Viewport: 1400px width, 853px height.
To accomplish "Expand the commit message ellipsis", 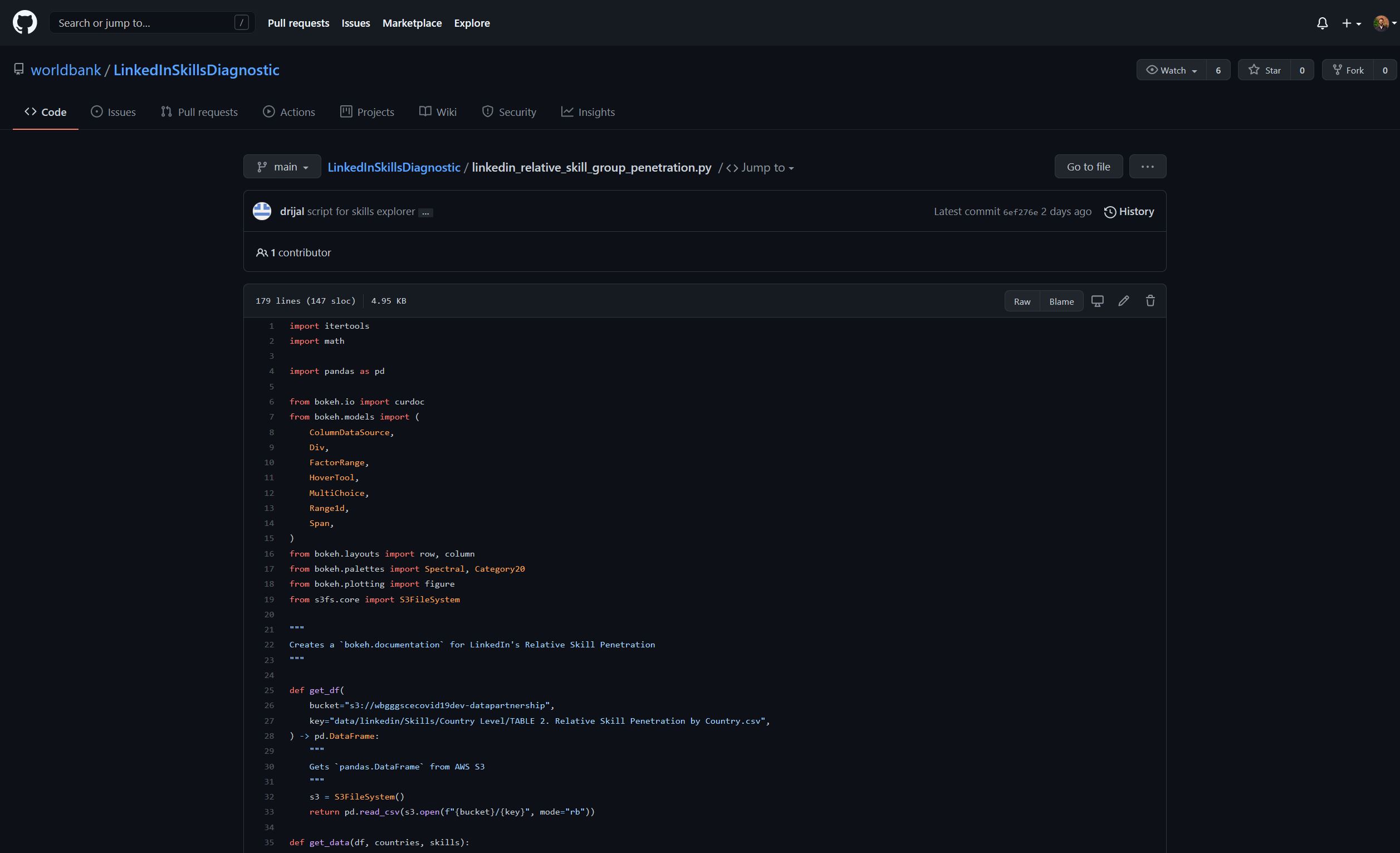I will [x=425, y=212].
